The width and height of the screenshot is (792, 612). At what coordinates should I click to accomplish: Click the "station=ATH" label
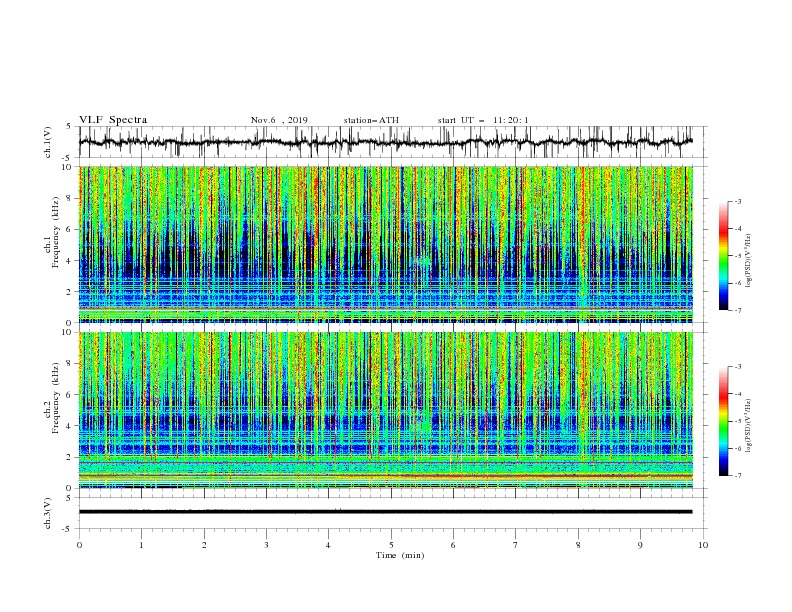tap(371, 120)
